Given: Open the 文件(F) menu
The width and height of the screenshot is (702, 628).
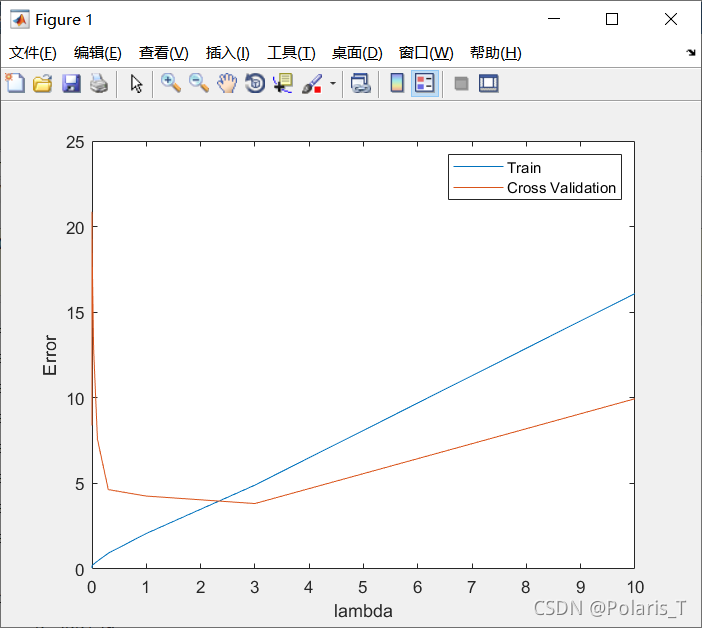Looking at the screenshot, I should pyautogui.click(x=33, y=53).
